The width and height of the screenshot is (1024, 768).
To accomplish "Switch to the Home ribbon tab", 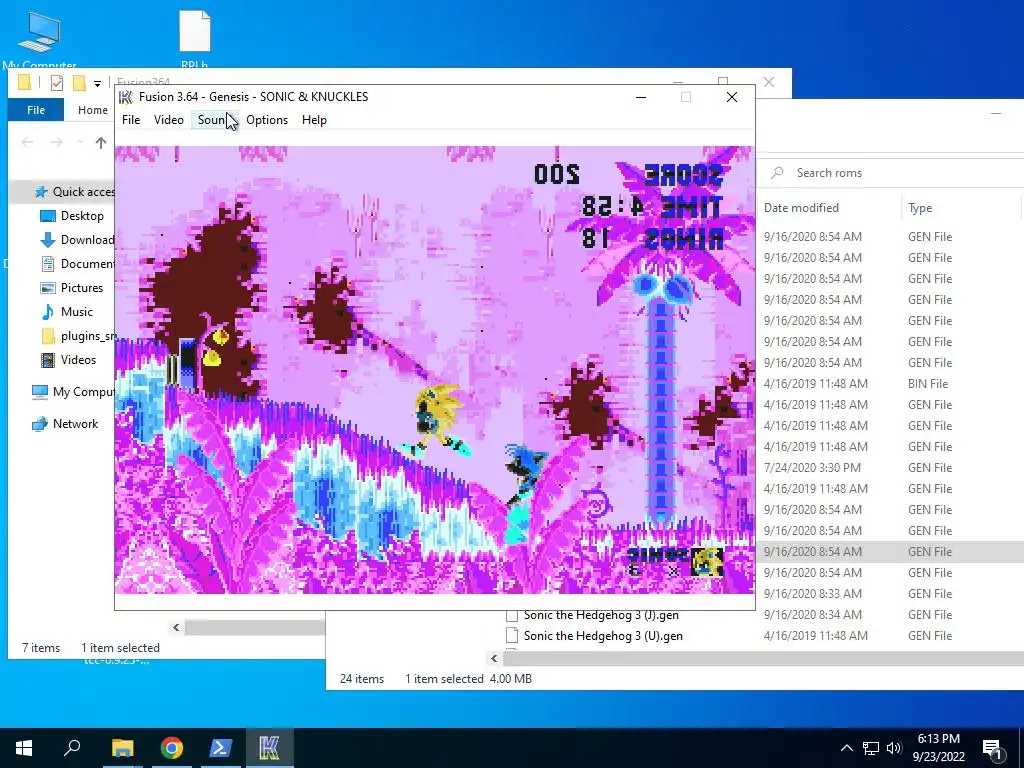I will click(93, 110).
